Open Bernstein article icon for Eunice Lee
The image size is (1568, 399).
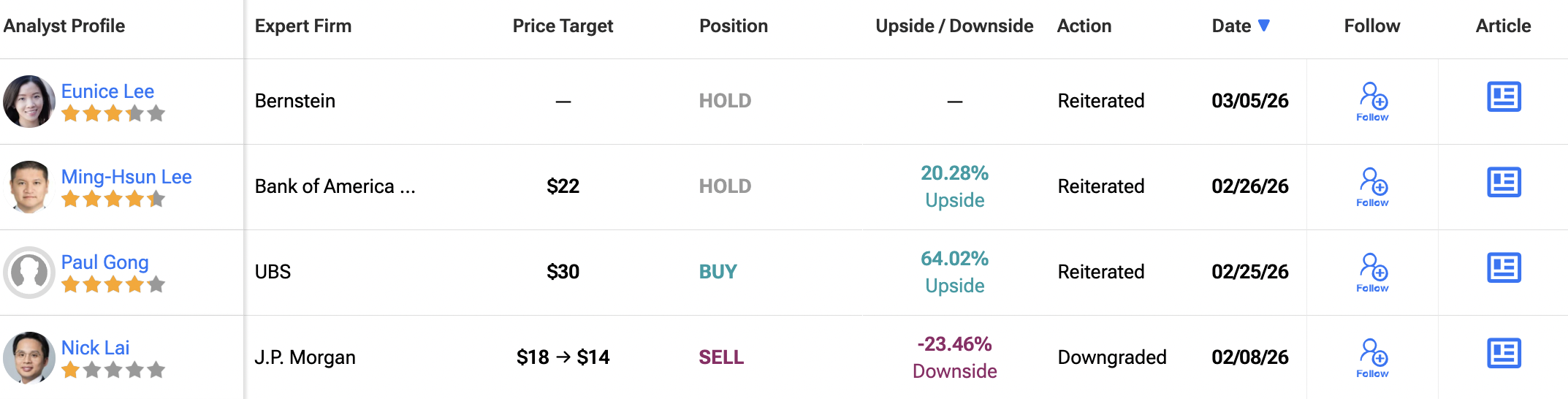pyautogui.click(x=1504, y=97)
